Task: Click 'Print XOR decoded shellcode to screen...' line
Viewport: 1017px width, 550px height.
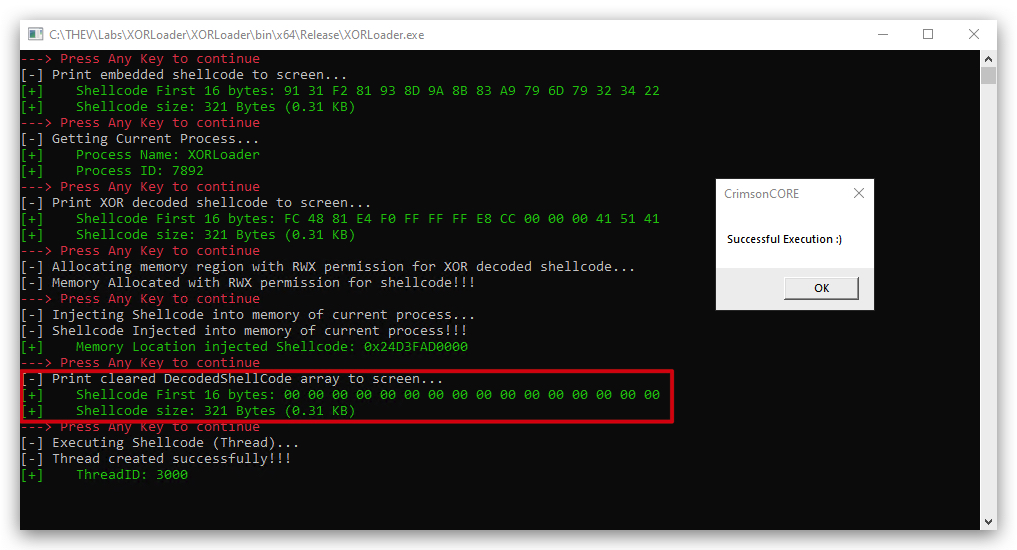Action: [x=196, y=202]
